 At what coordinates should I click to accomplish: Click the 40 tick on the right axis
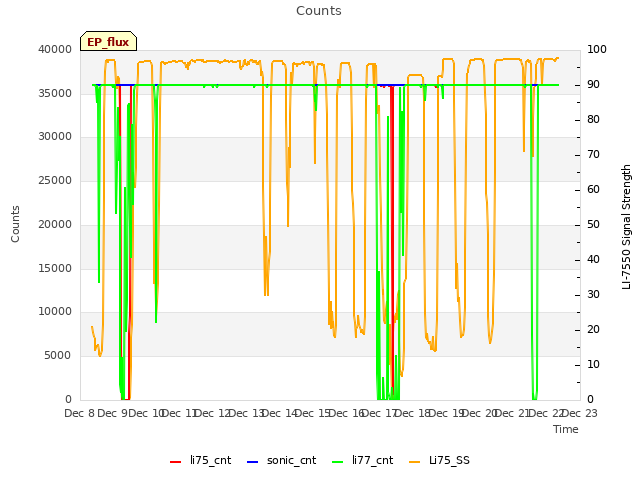tap(593, 260)
